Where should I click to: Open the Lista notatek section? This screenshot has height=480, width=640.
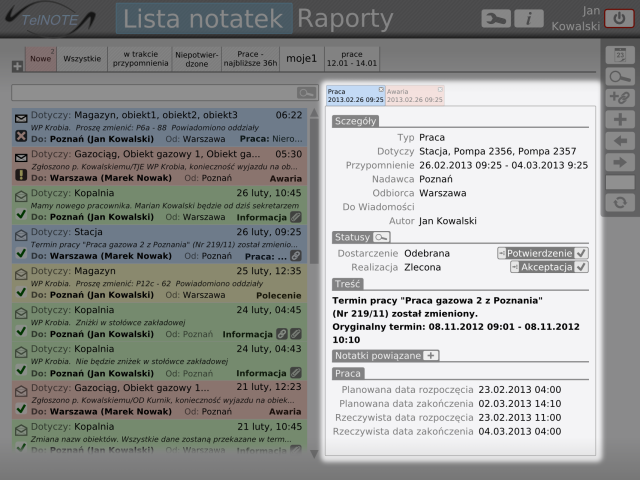(204, 19)
